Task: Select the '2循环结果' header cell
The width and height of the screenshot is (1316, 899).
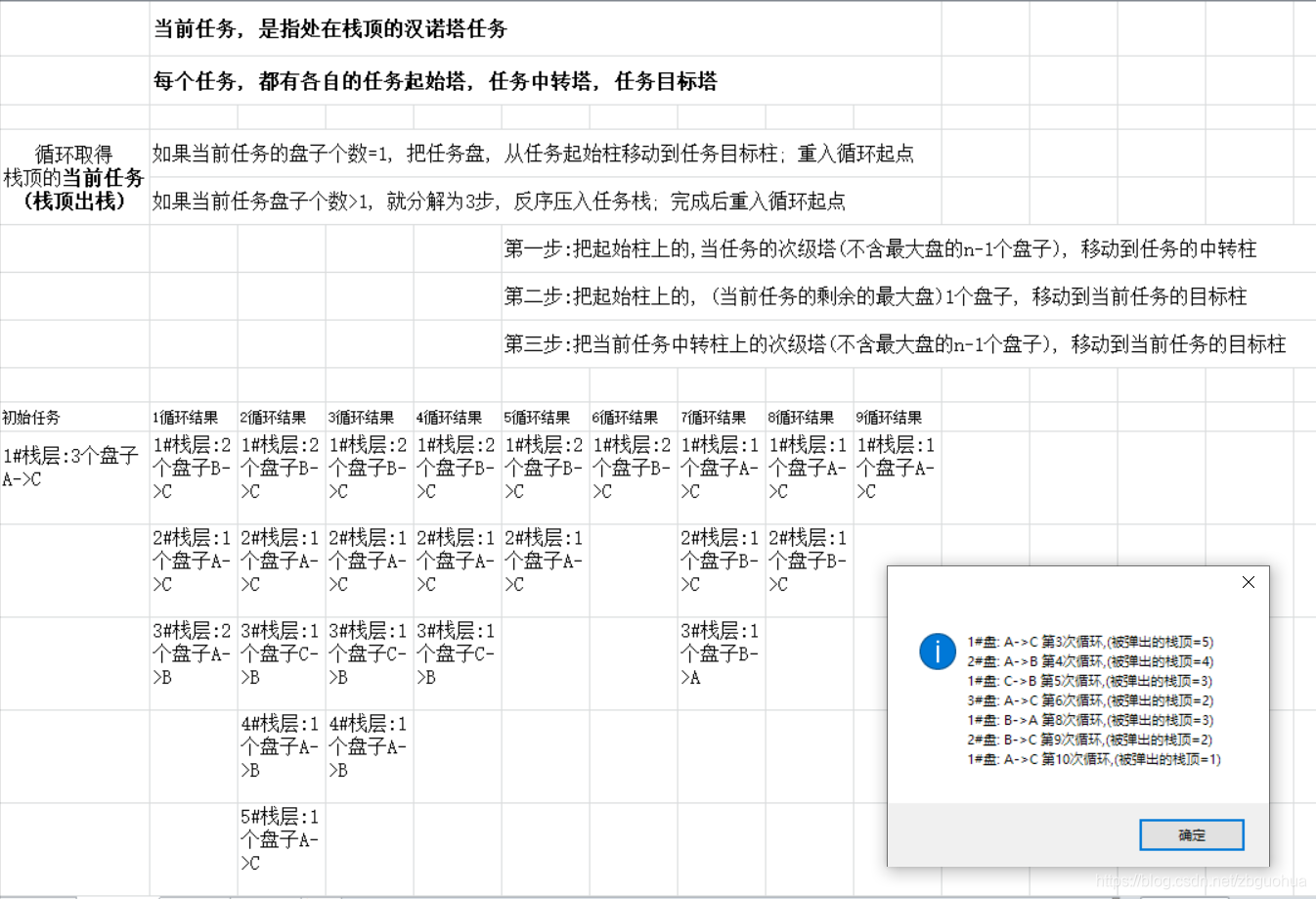Action: (282, 417)
